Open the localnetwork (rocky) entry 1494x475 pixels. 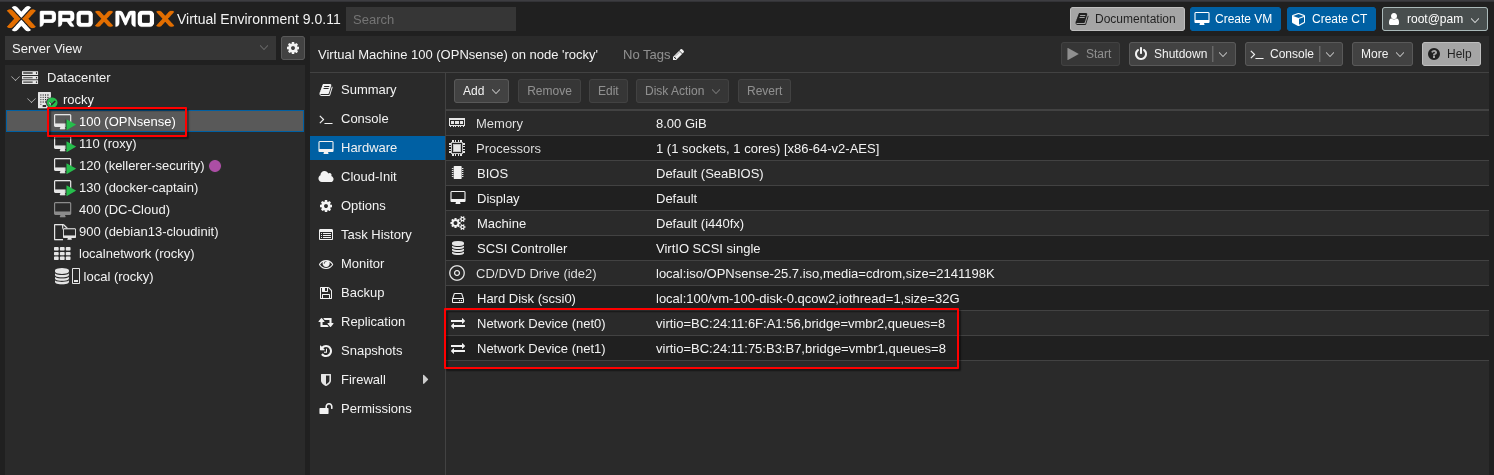[x=136, y=254]
